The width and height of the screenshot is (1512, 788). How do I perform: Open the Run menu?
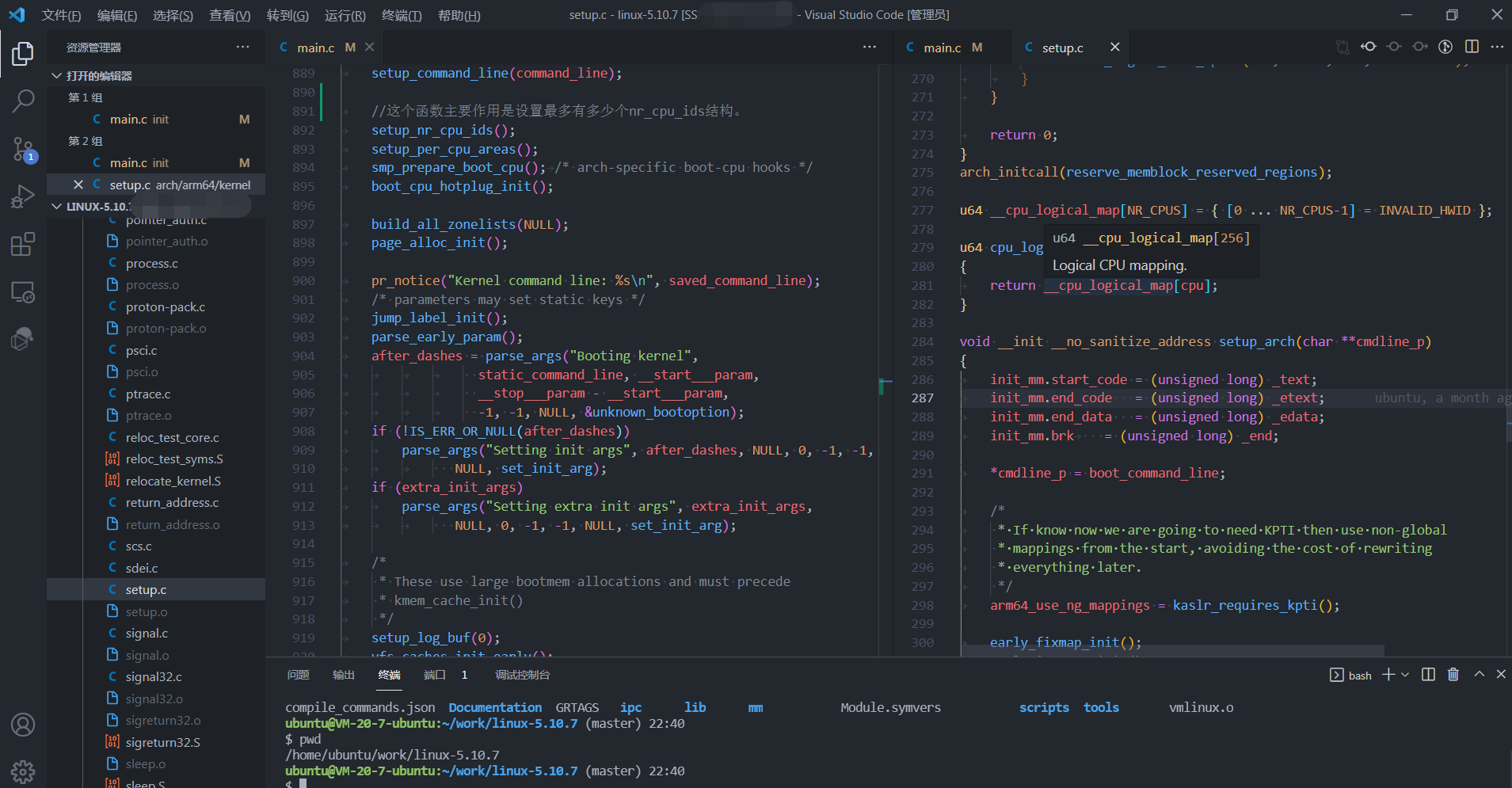pos(345,15)
